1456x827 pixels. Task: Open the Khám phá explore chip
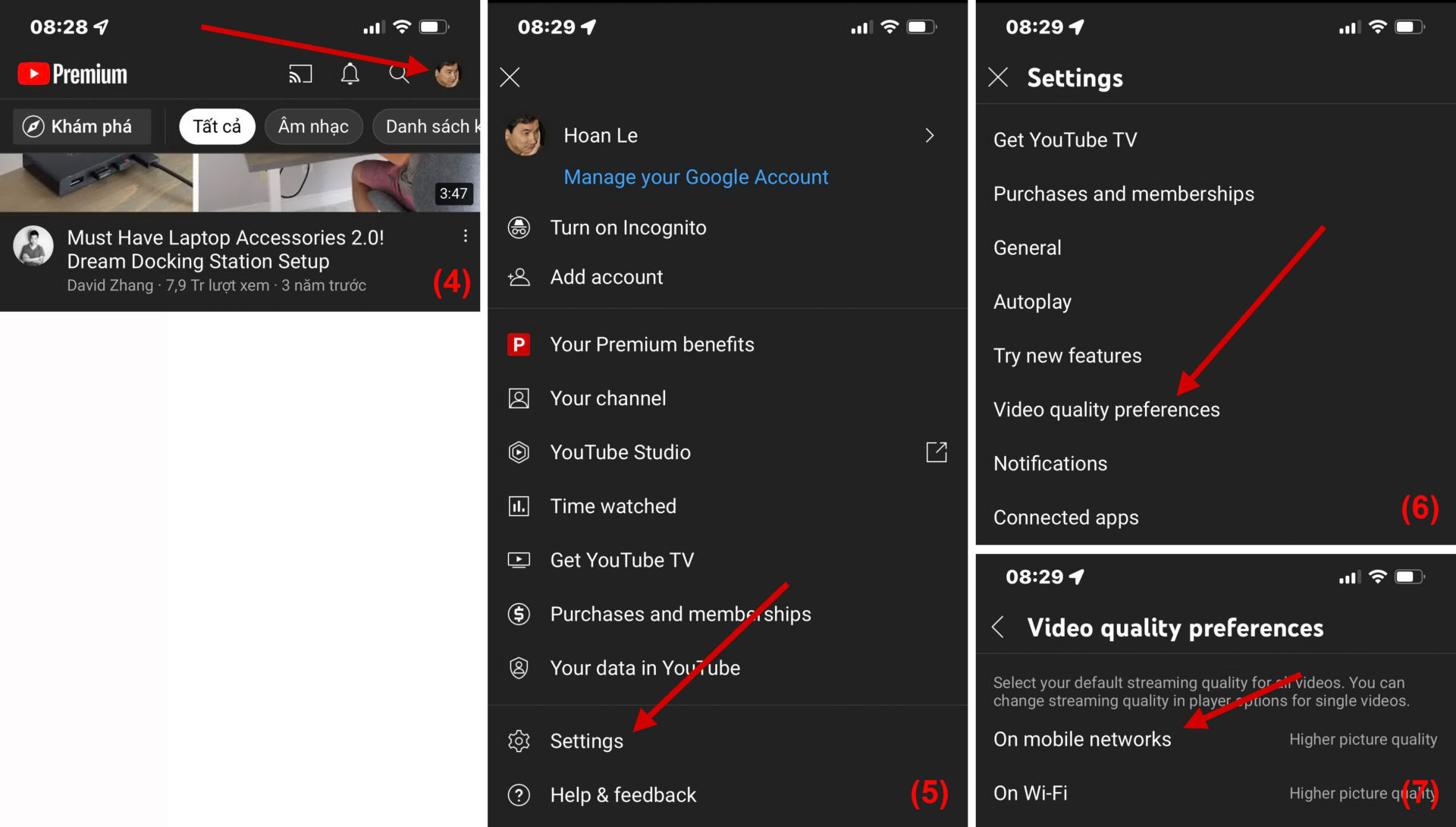click(x=82, y=126)
